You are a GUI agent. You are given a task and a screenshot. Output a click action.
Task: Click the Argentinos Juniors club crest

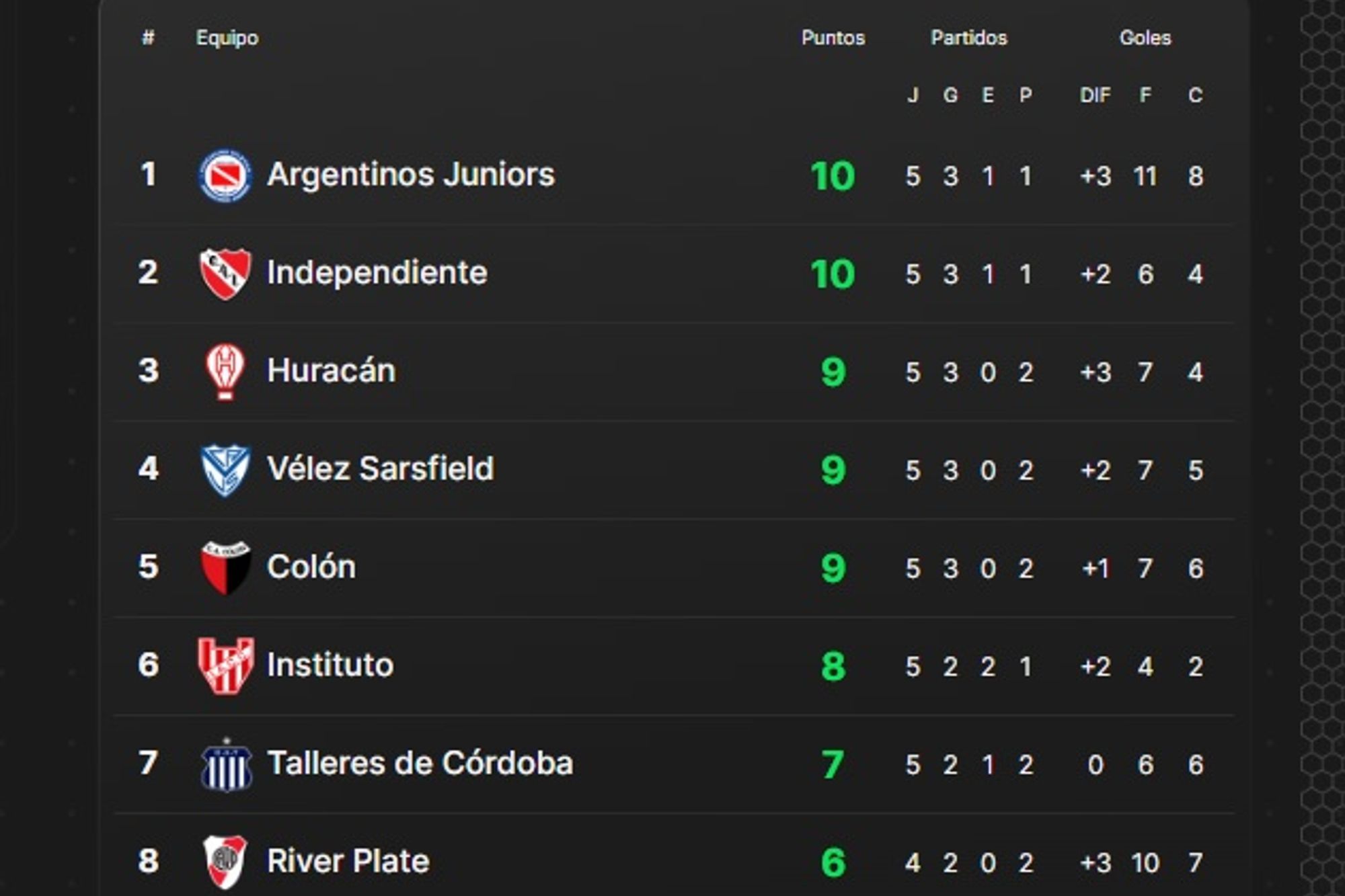pyautogui.click(x=225, y=175)
